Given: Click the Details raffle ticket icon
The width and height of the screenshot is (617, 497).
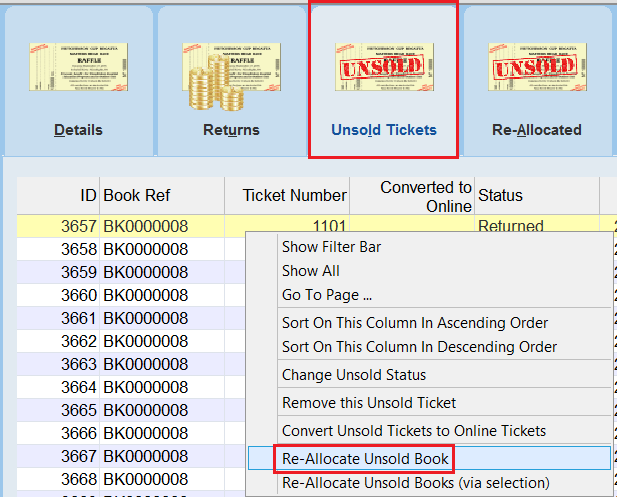Looking at the screenshot, I should pyautogui.click(x=79, y=67).
